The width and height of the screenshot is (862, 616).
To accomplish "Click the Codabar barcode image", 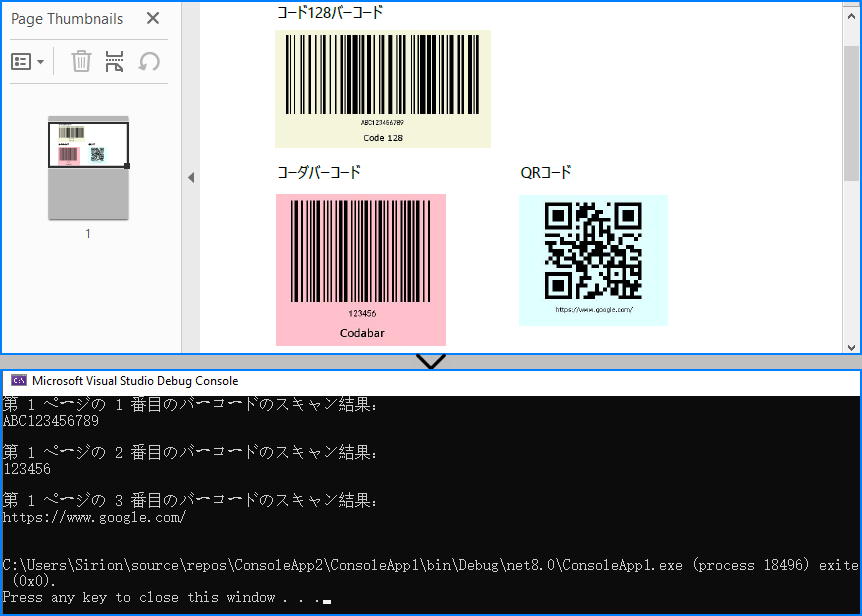I will [x=361, y=270].
